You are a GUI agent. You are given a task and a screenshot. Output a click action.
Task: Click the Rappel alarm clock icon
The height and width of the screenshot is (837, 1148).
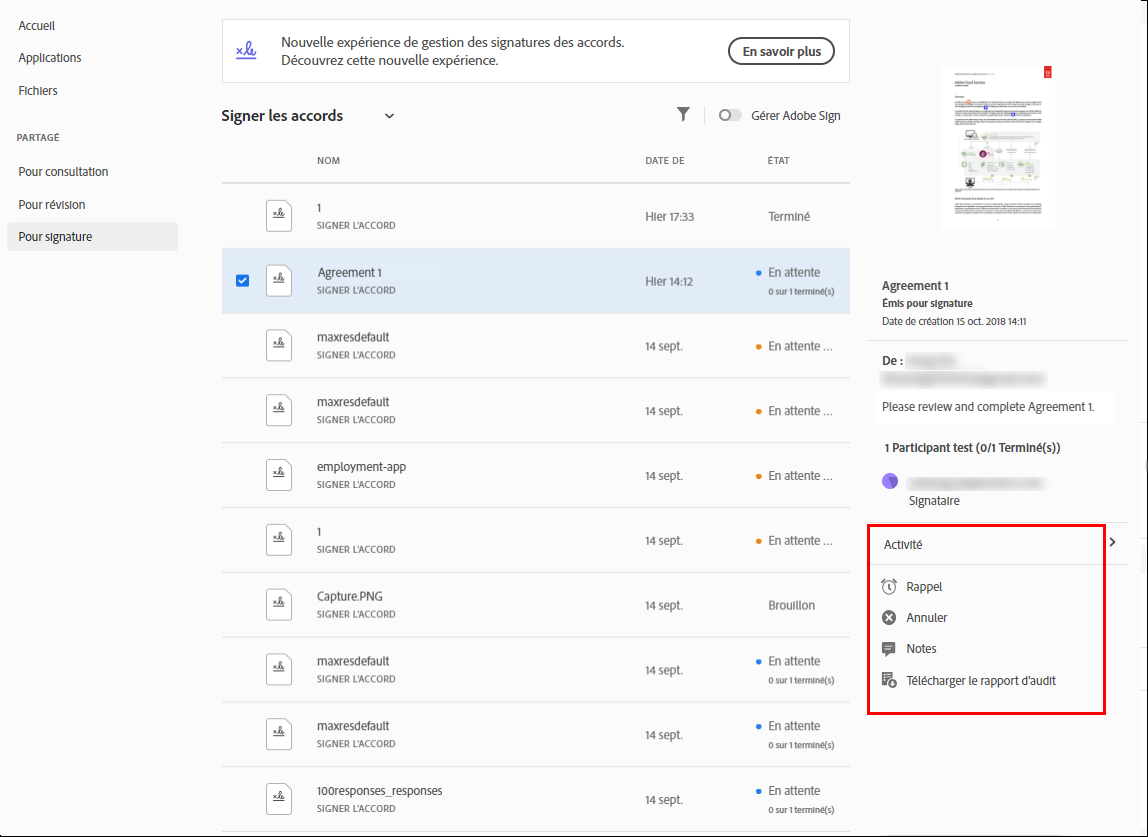tap(889, 587)
